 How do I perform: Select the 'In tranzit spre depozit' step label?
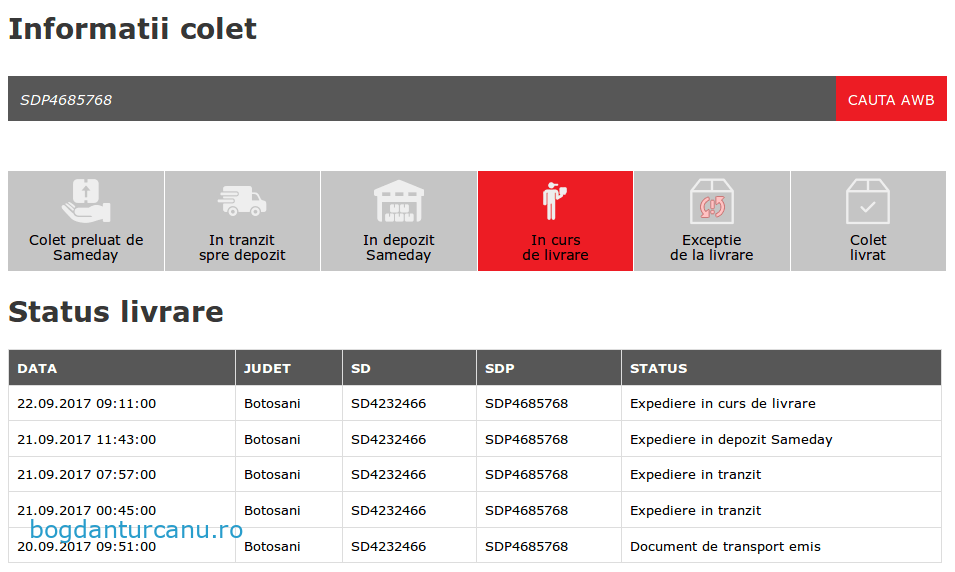coord(242,247)
